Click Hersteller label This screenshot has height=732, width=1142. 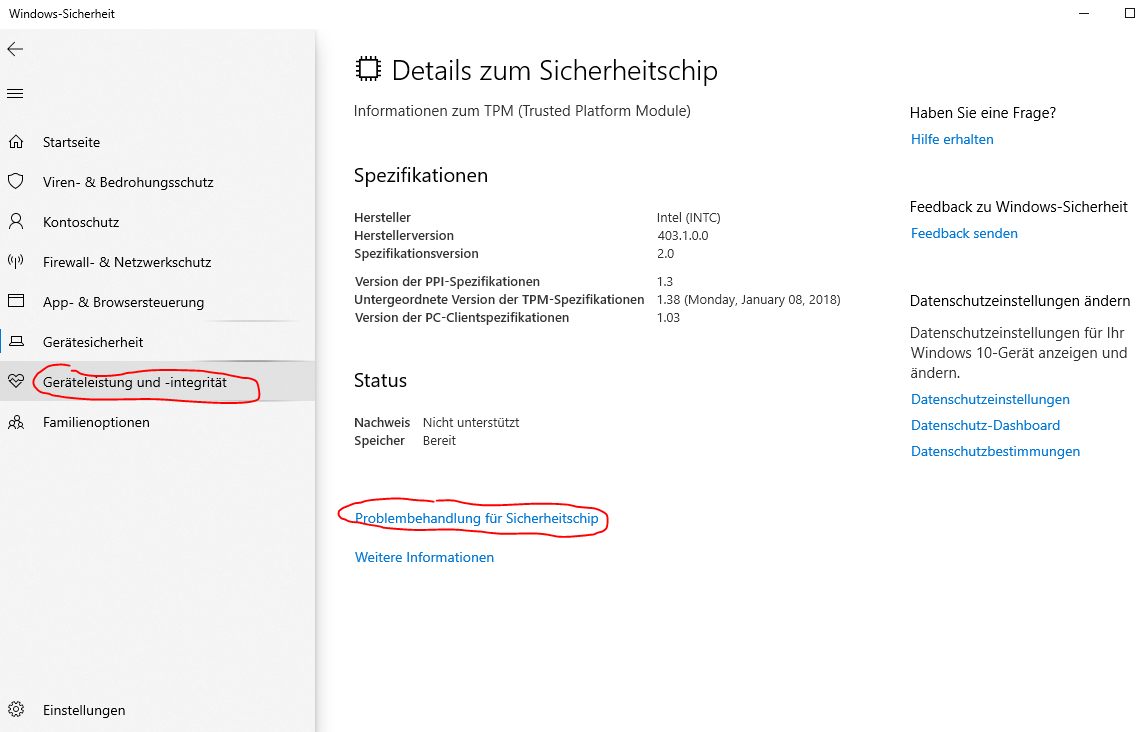click(382, 217)
